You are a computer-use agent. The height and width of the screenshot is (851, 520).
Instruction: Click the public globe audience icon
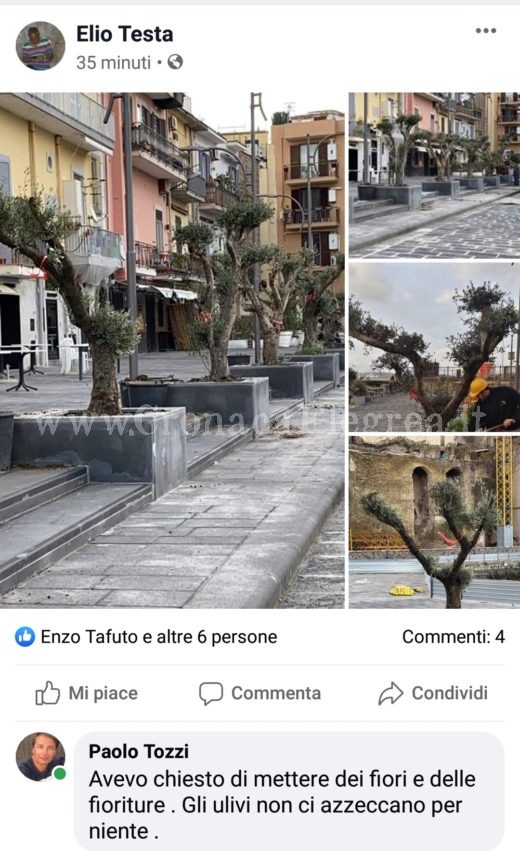tap(175, 62)
